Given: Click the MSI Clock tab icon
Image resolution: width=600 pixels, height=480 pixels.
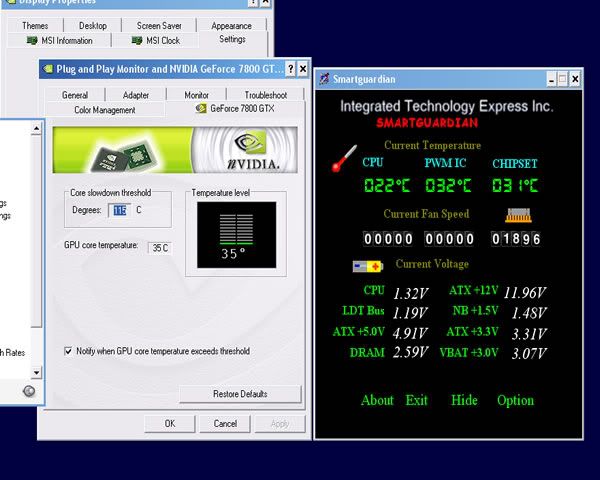Looking at the screenshot, I should coord(137,40).
